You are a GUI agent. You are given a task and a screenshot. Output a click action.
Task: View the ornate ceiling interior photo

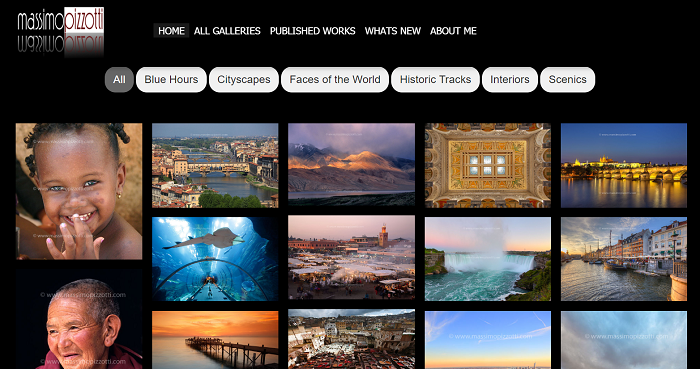(x=488, y=166)
